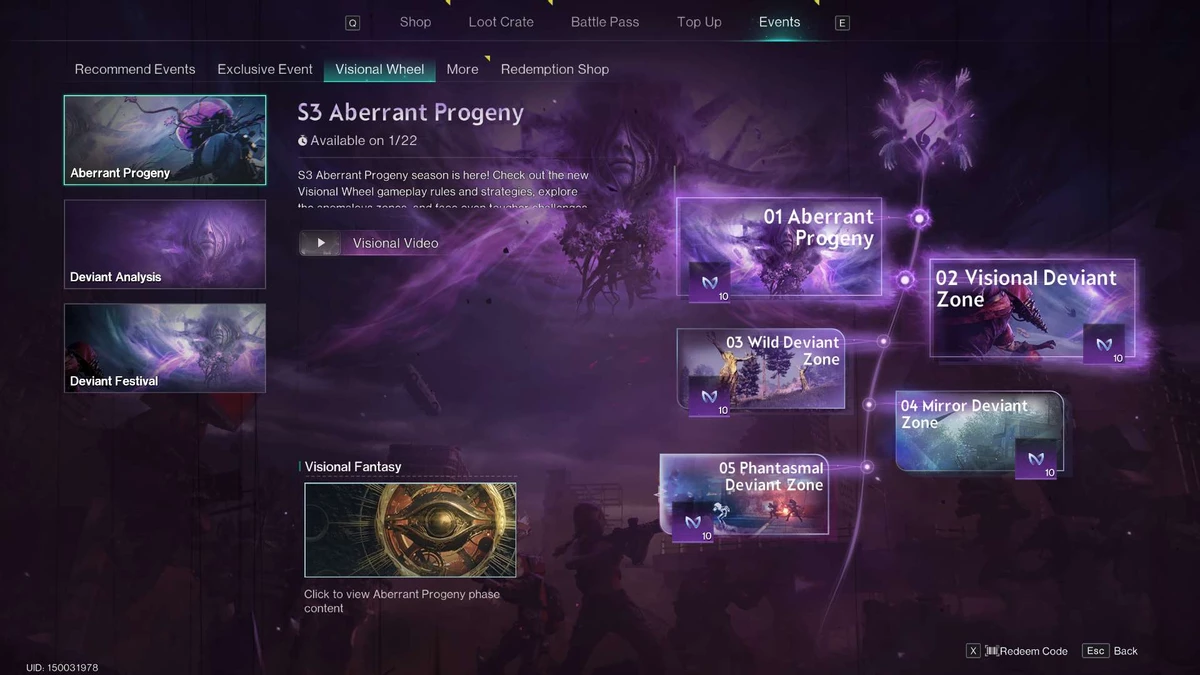Image resolution: width=1200 pixels, height=675 pixels.
Task: View the Visional Fantasy eye image
Action: [x=410, y=530]
